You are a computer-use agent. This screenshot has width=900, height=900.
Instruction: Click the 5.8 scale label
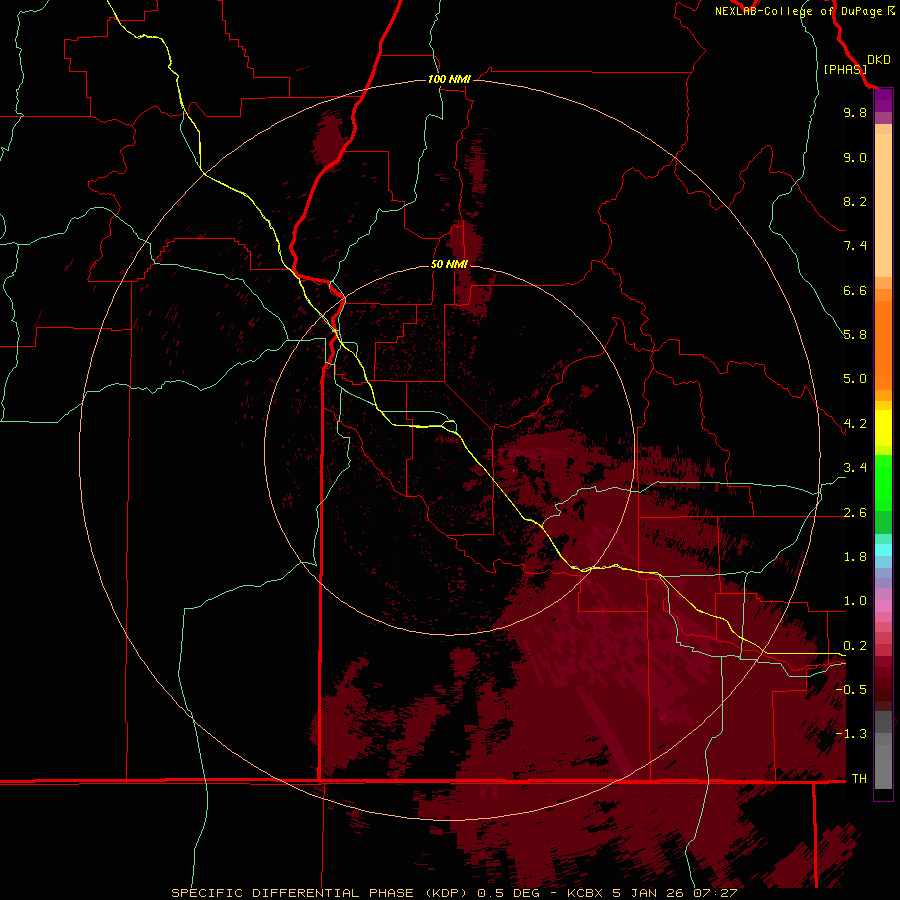[855, 335]
